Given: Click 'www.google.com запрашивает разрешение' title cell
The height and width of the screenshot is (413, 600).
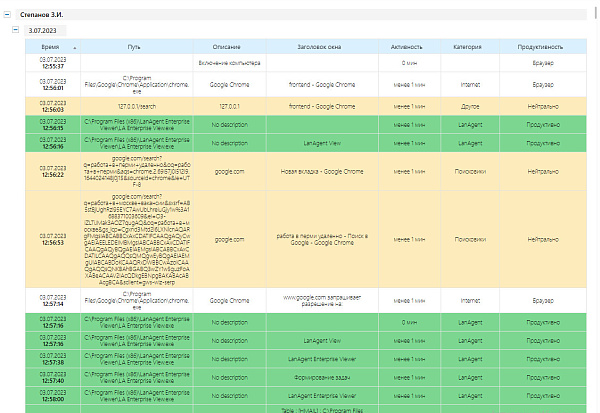Looking at the screenshot, I should pos(321,301).
